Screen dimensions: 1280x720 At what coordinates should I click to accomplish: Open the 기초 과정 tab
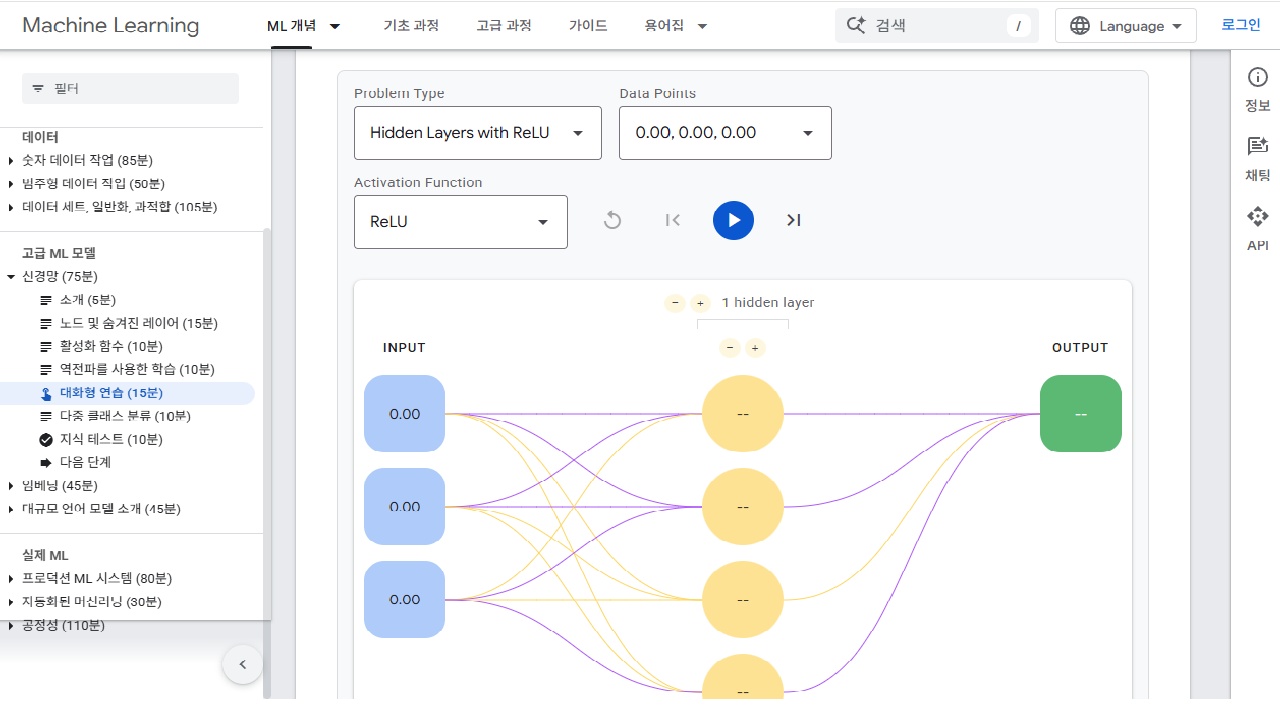point(411,26)
